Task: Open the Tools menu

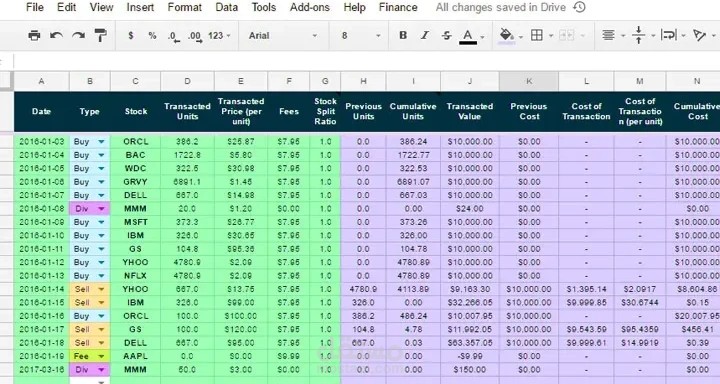Action: pos(264,7)
